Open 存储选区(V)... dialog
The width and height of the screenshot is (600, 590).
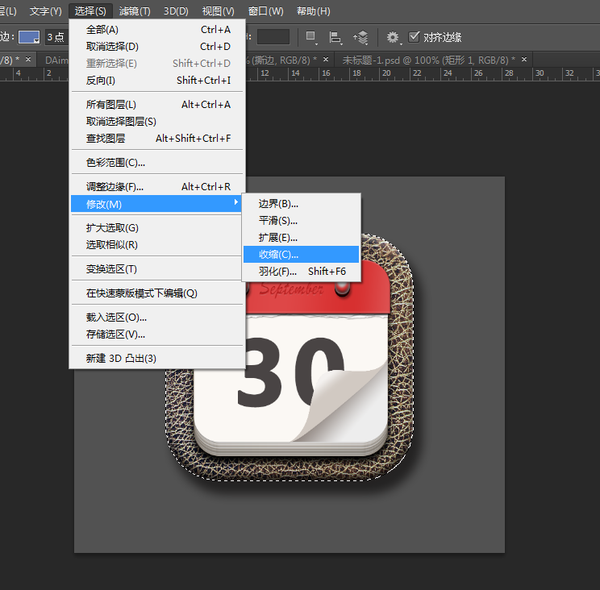[157, 334]
